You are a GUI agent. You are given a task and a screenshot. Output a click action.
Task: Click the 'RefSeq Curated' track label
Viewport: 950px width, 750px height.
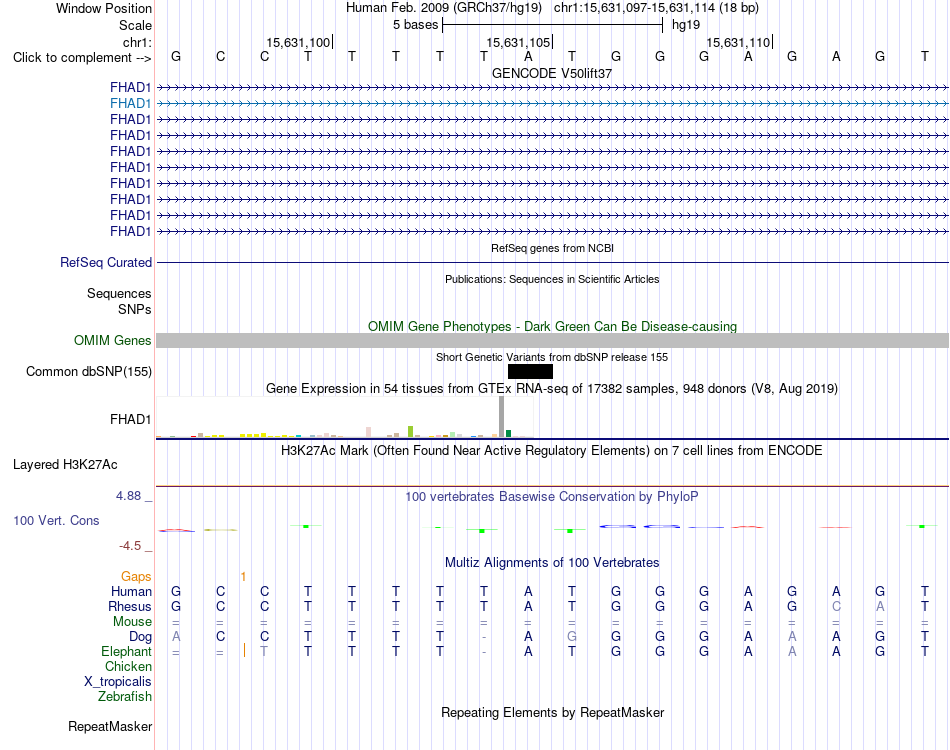pyautogui.click(x=106, y=262)
